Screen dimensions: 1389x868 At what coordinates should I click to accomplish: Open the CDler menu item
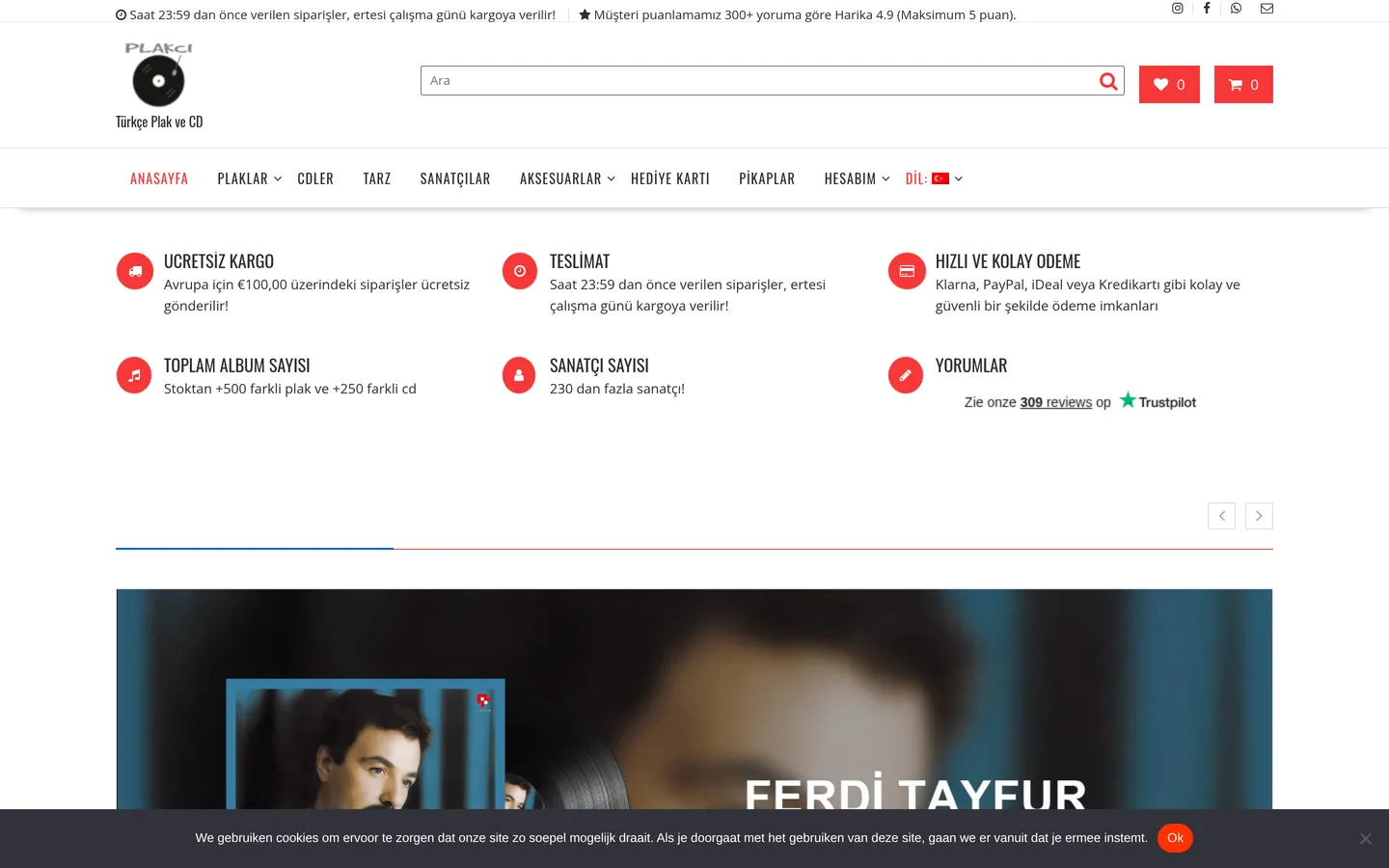click(x=315, y=178)
